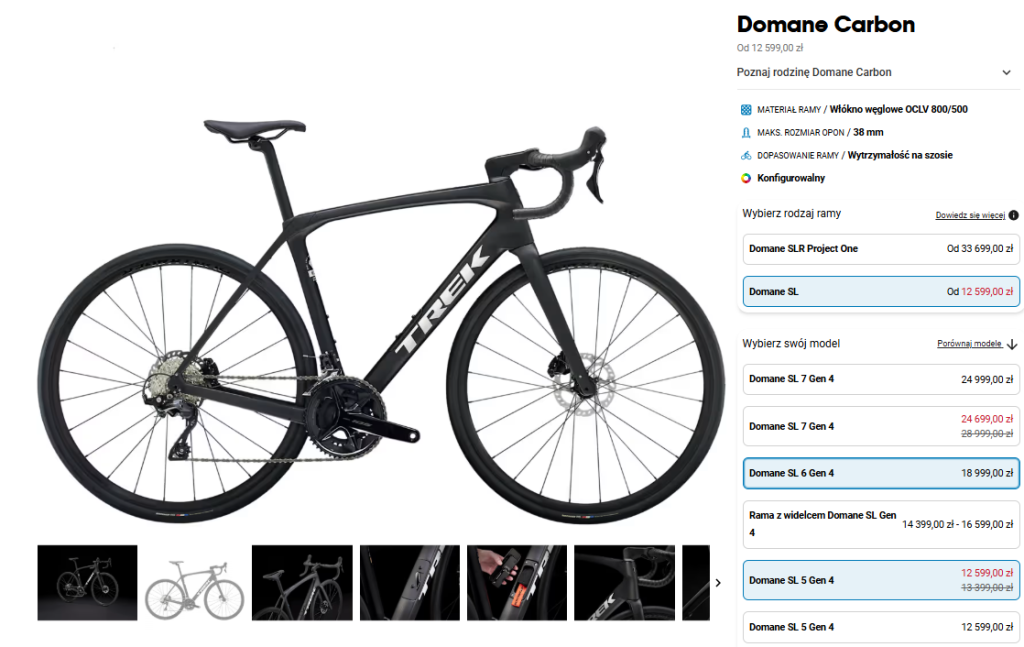Select discounted Domane SL 7 Gen 4 model
This screenshot has height=647, width=1024.
pos(881,426)
